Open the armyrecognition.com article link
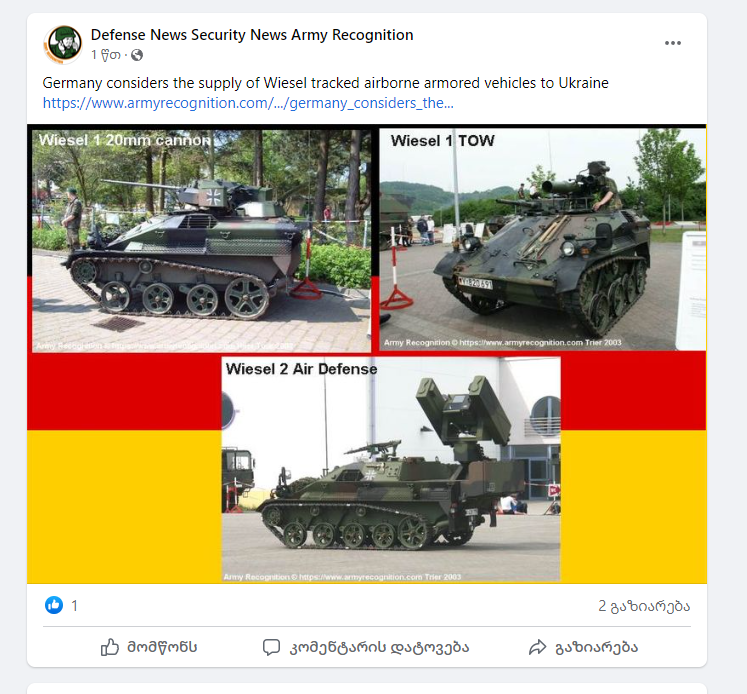 click(x=248, y=103)
